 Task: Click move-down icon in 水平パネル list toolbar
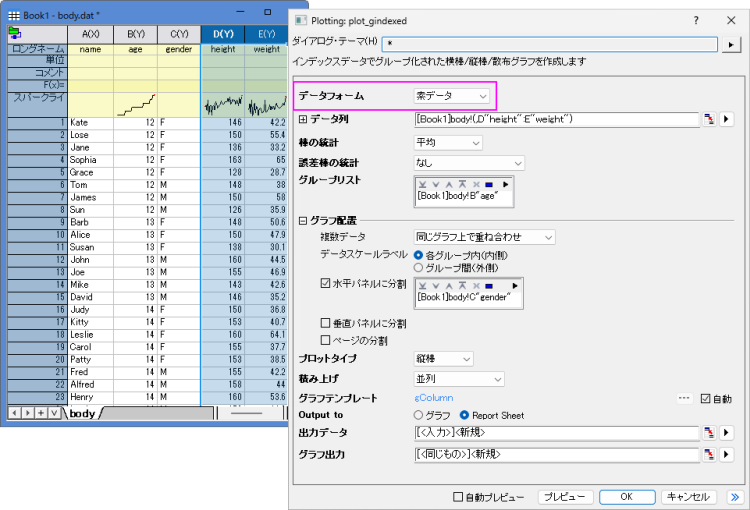coord(436,286)
